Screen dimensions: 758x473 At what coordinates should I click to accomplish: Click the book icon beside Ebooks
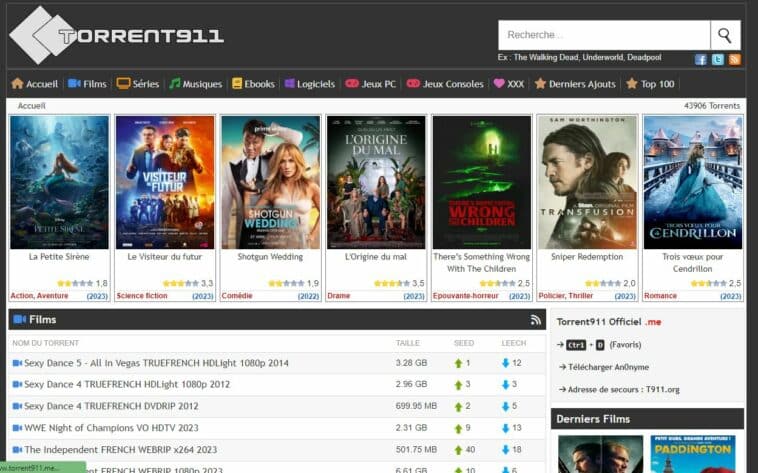(x=237, y=84)
